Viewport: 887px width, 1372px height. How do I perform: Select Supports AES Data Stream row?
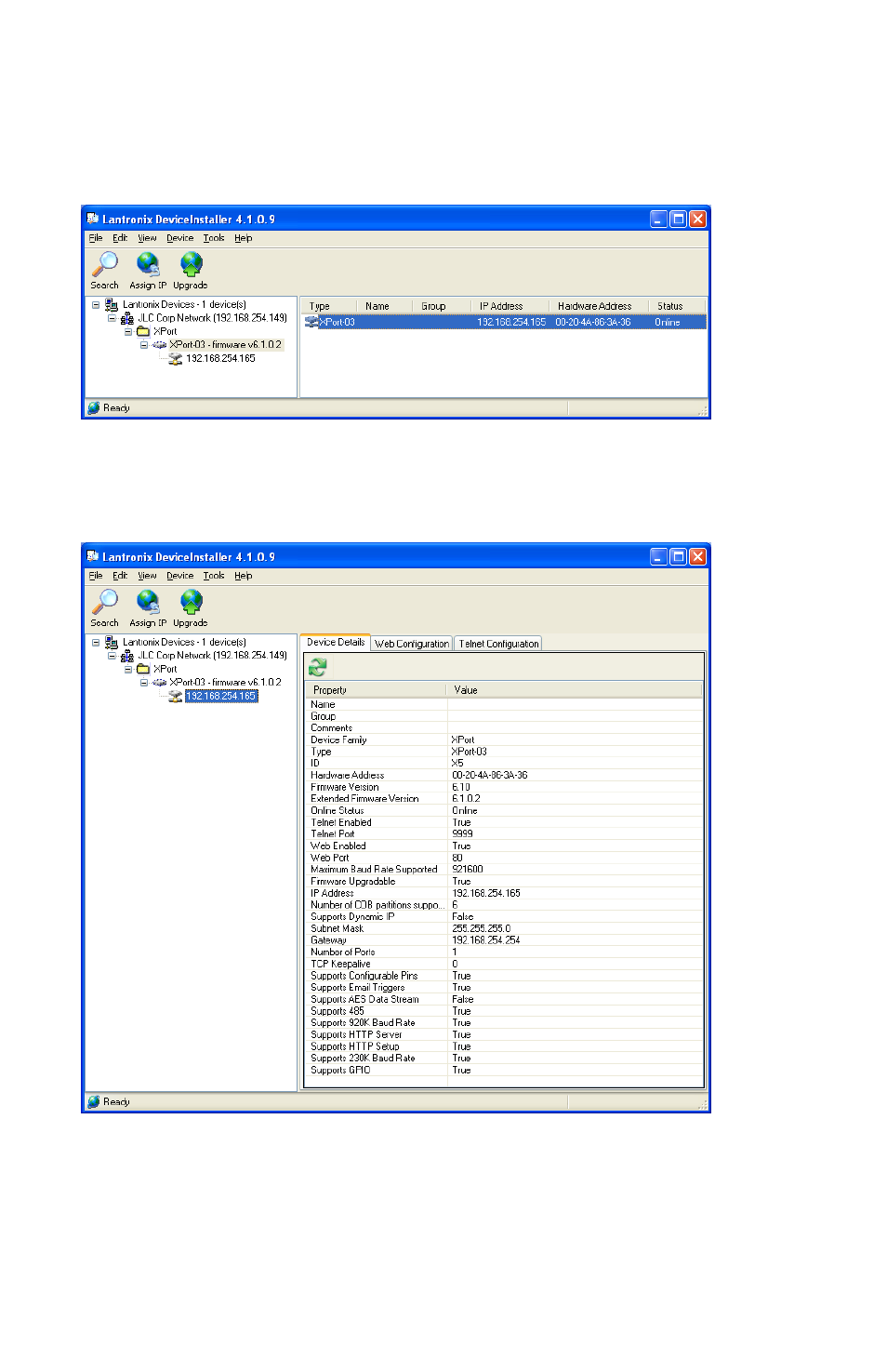pos(503,999)
